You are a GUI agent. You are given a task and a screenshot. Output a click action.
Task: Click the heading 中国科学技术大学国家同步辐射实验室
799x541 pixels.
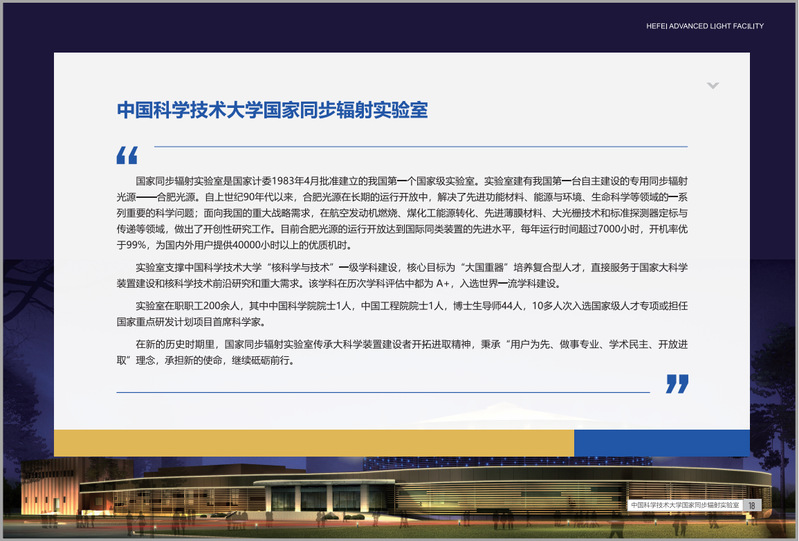[x=272, y=110]
